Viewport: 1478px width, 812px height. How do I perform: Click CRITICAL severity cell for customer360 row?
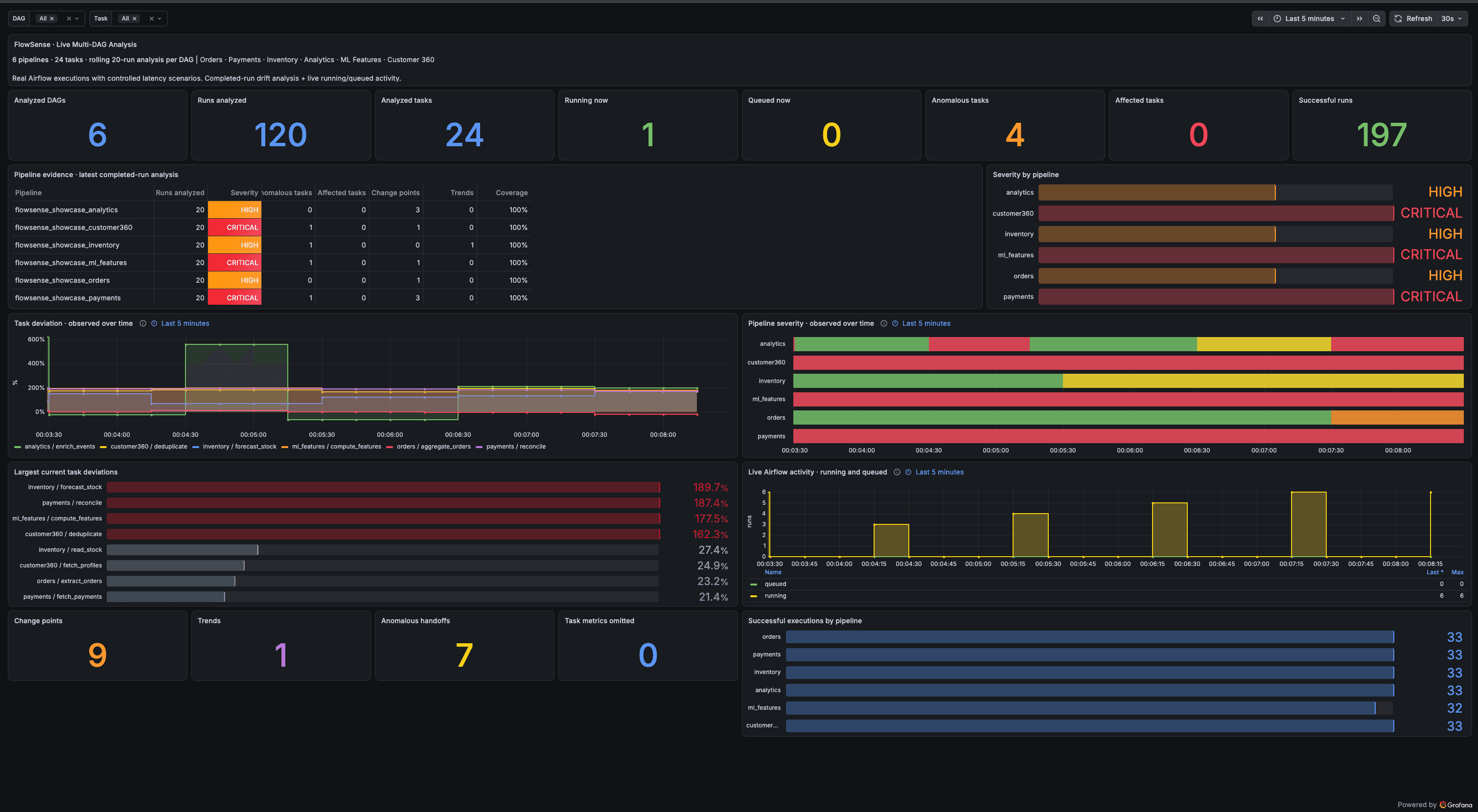[234, 227]
